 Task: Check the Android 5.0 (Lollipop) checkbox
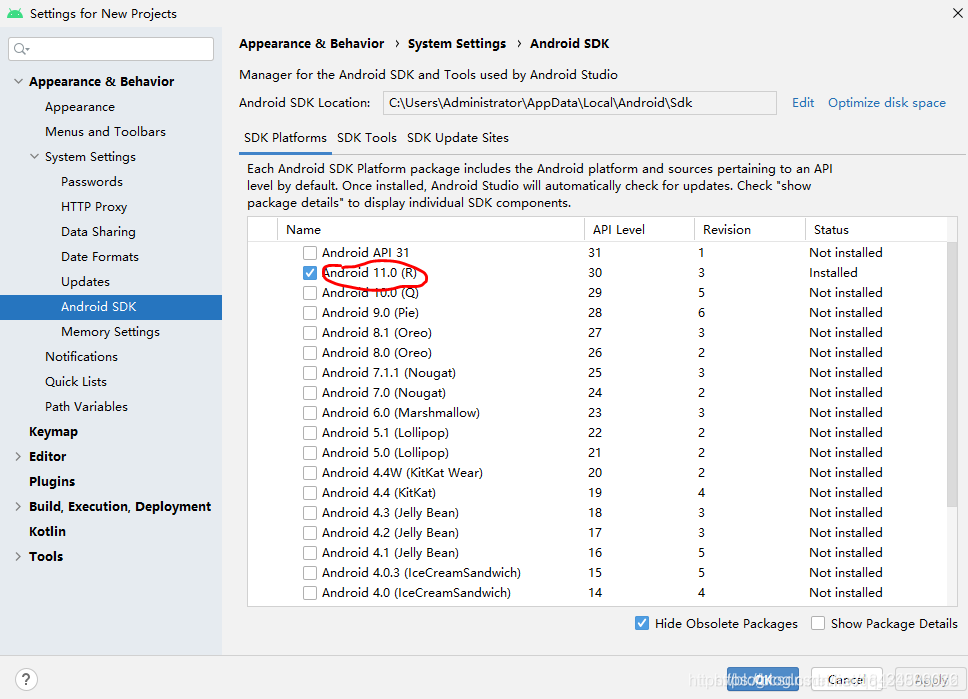click(x=310, y=453)
